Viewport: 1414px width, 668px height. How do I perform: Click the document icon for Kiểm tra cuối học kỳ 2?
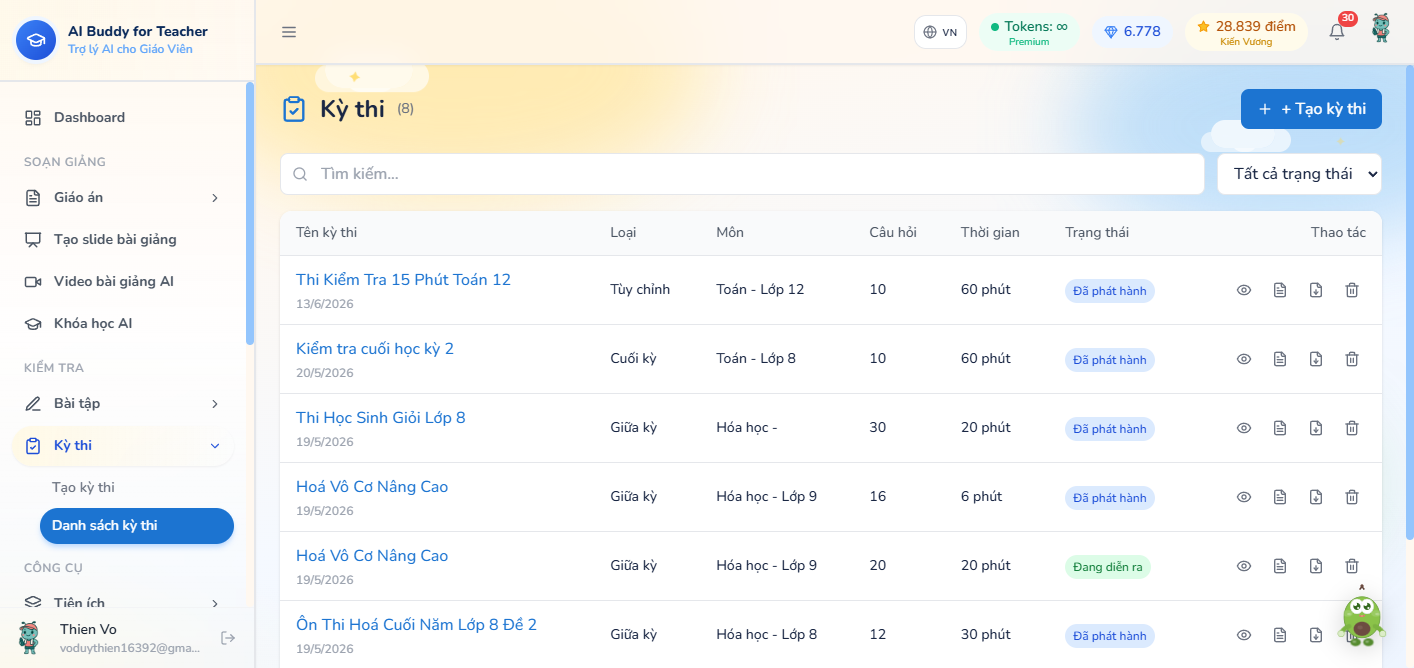tap(1280, 359)
